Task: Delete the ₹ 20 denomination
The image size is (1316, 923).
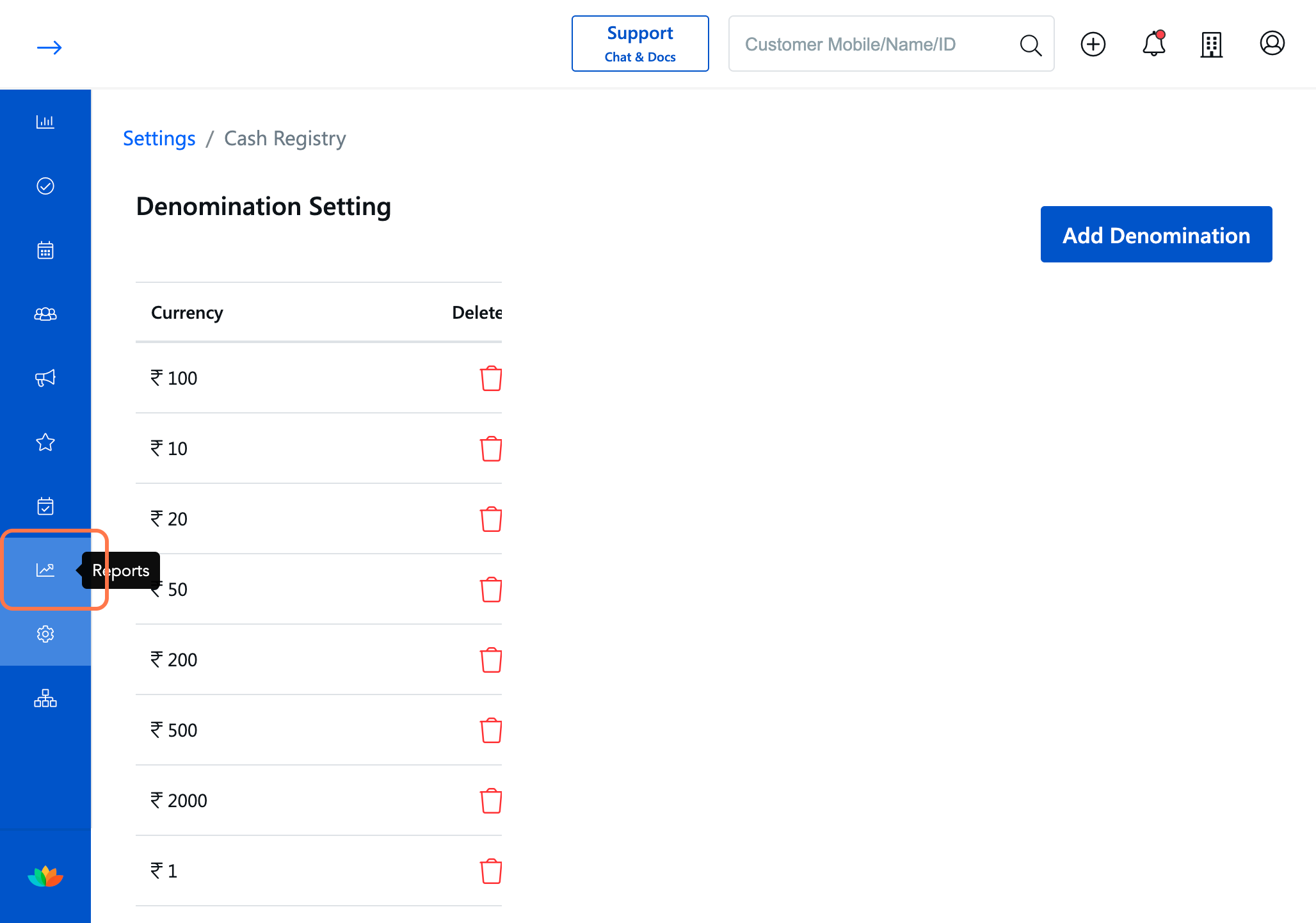Action: 491,519
